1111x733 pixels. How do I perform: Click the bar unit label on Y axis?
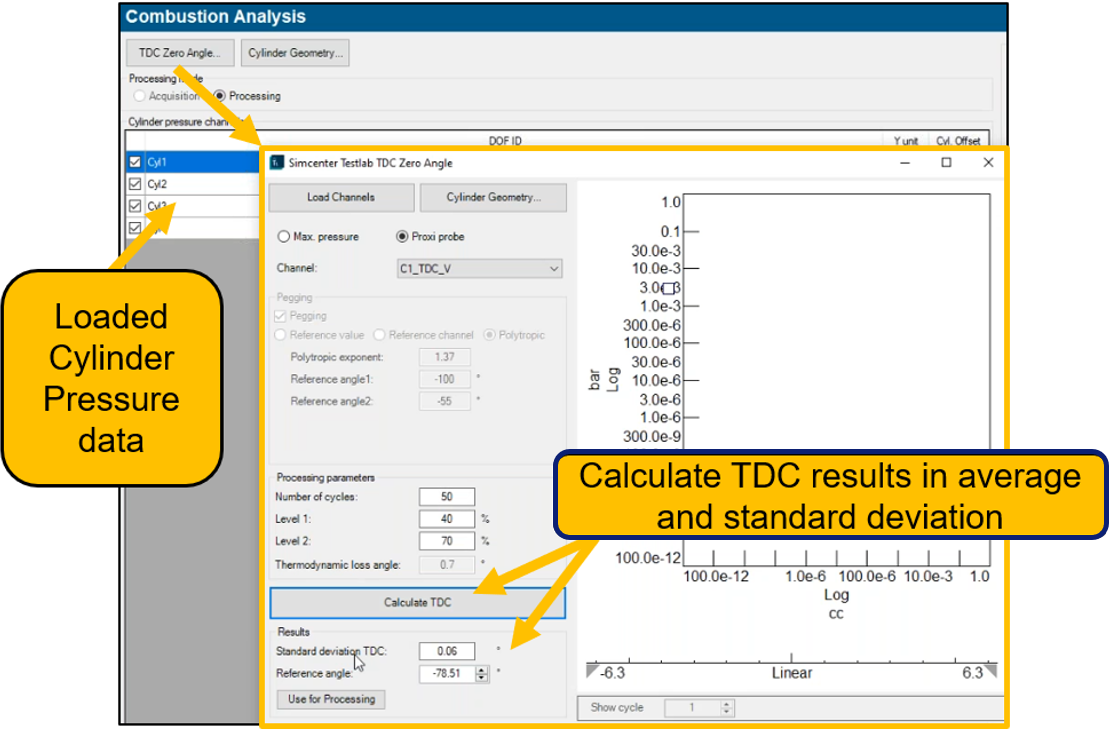(x=594, y=380)
